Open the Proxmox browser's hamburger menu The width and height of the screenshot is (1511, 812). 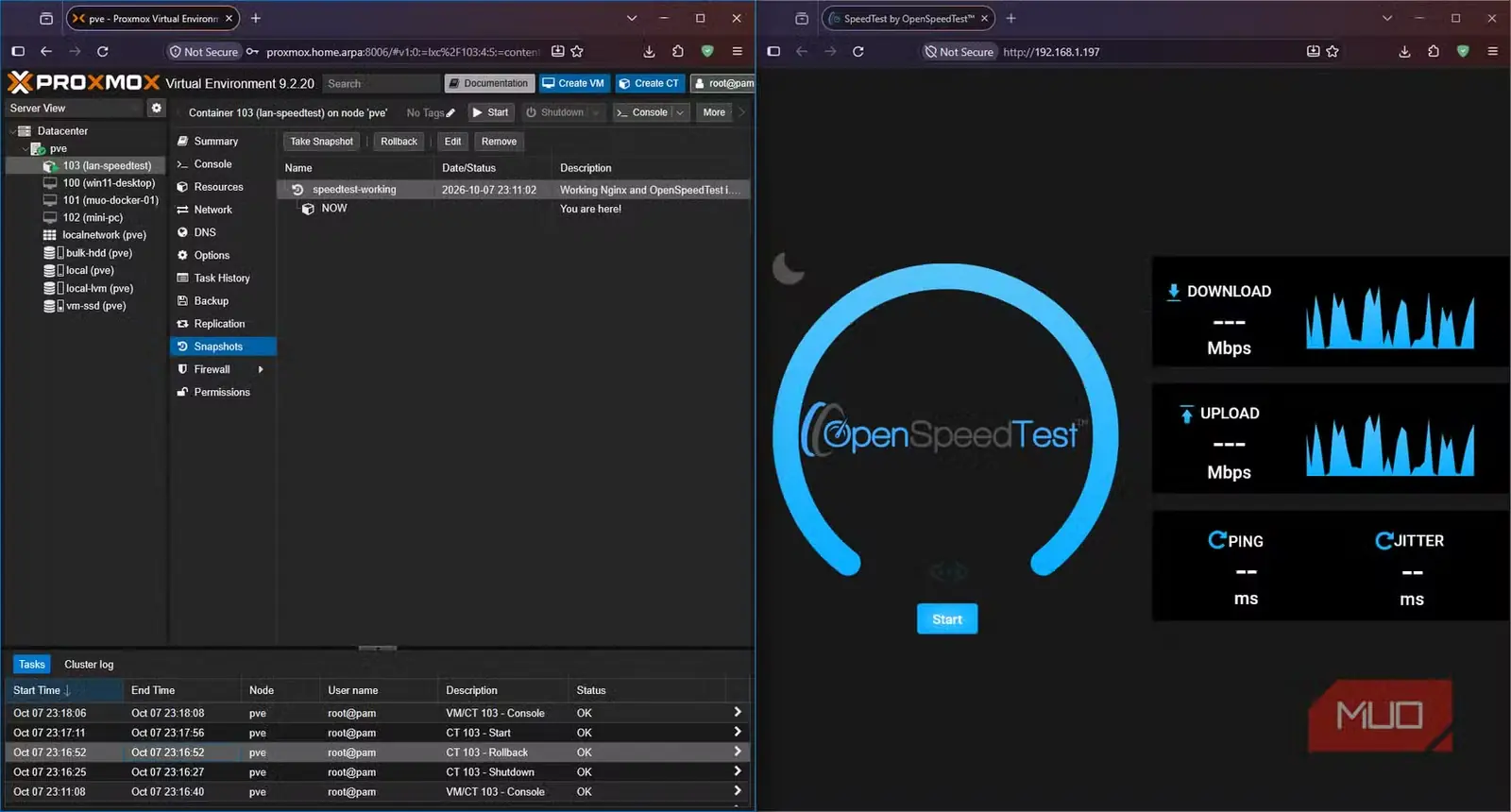pyautogui.click(x=738, y=52)
